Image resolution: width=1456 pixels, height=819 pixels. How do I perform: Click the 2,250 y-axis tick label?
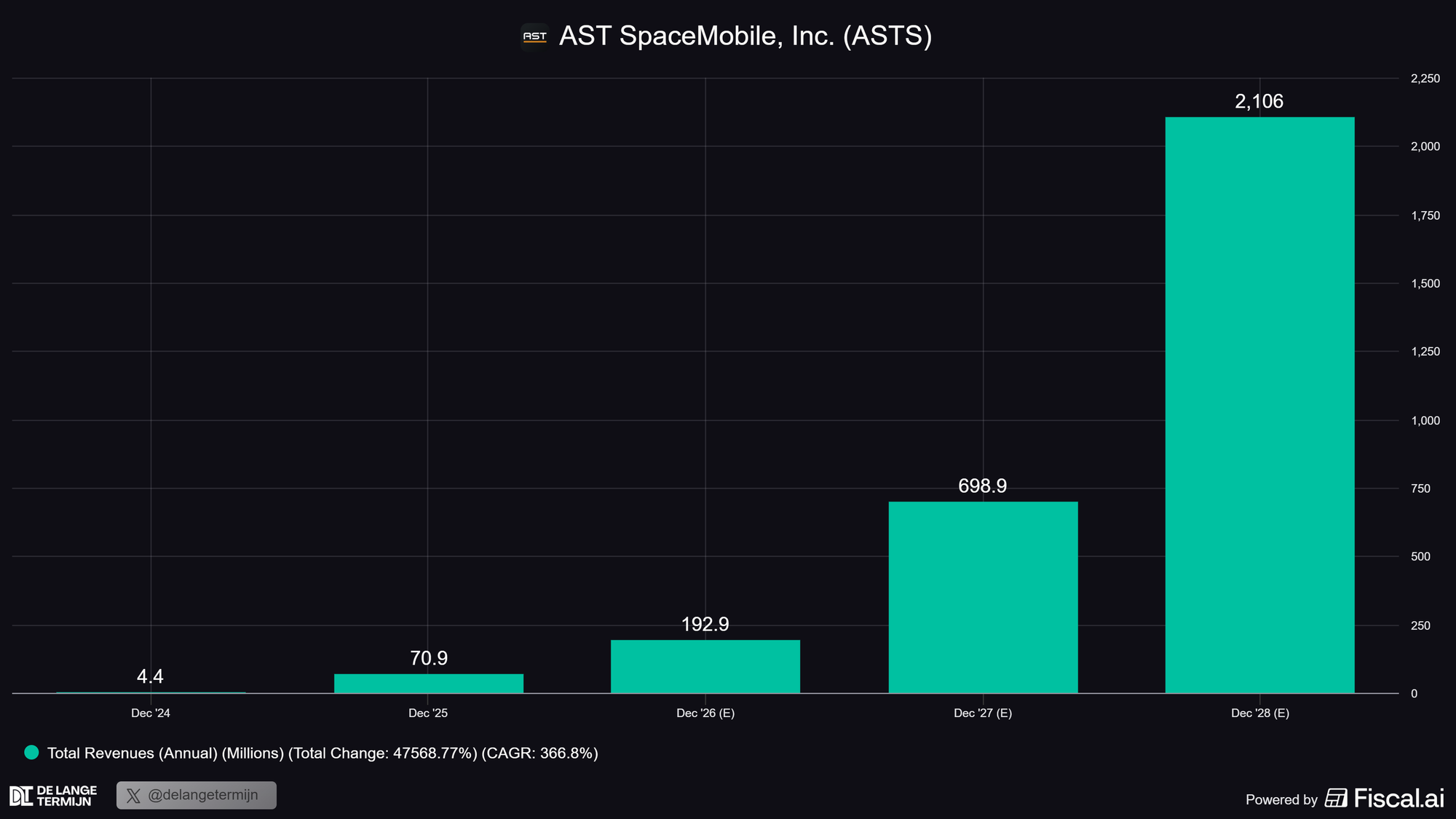(1425, 79)
